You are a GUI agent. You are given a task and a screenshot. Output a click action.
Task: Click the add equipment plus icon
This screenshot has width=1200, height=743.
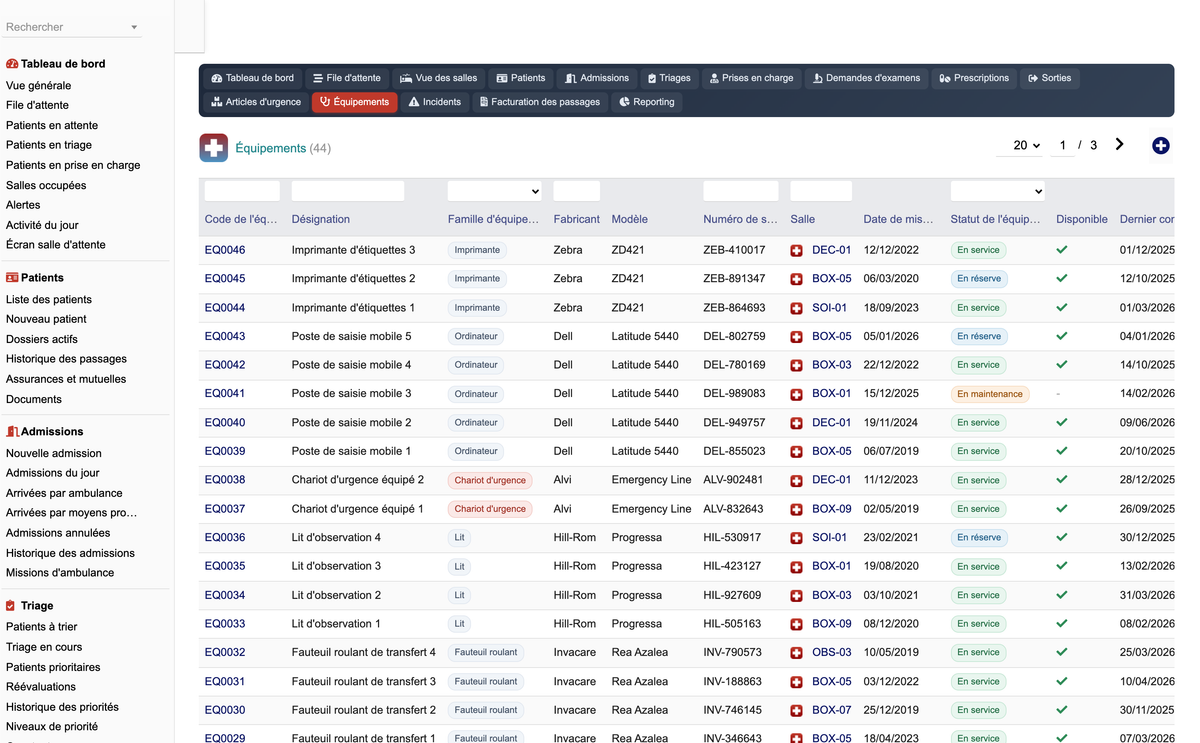1160,146
